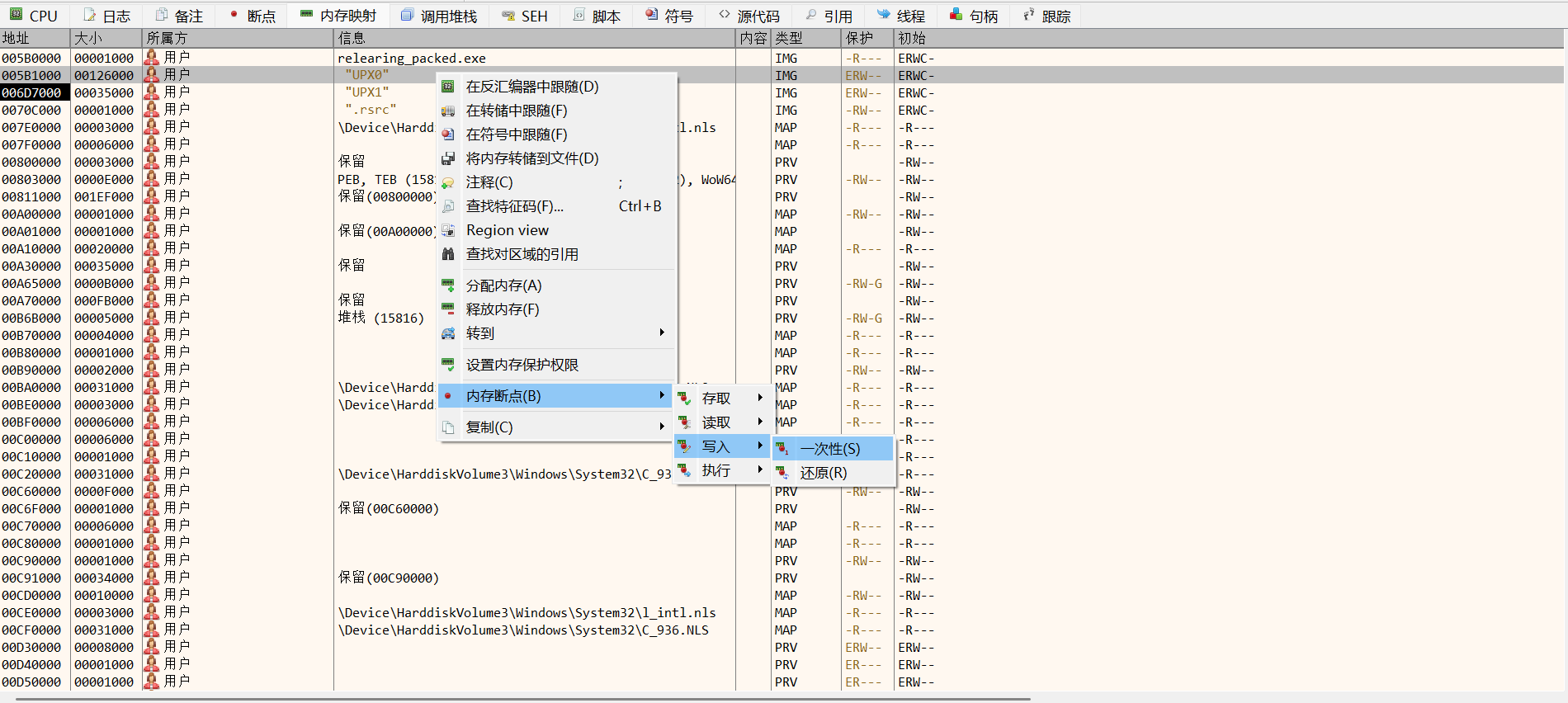Image resolution: width=1568 pixels, height=703 pixels.
Task: Click the 查找特征码 menu item
Action: [x=514, y=206]
